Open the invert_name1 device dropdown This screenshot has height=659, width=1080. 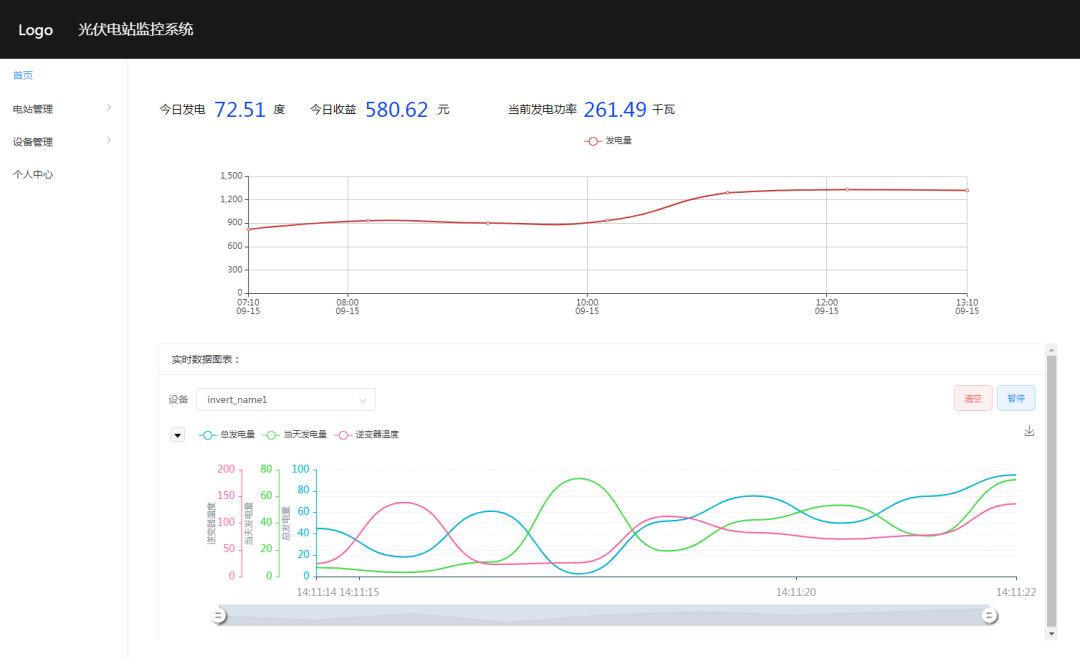(285, 398)
